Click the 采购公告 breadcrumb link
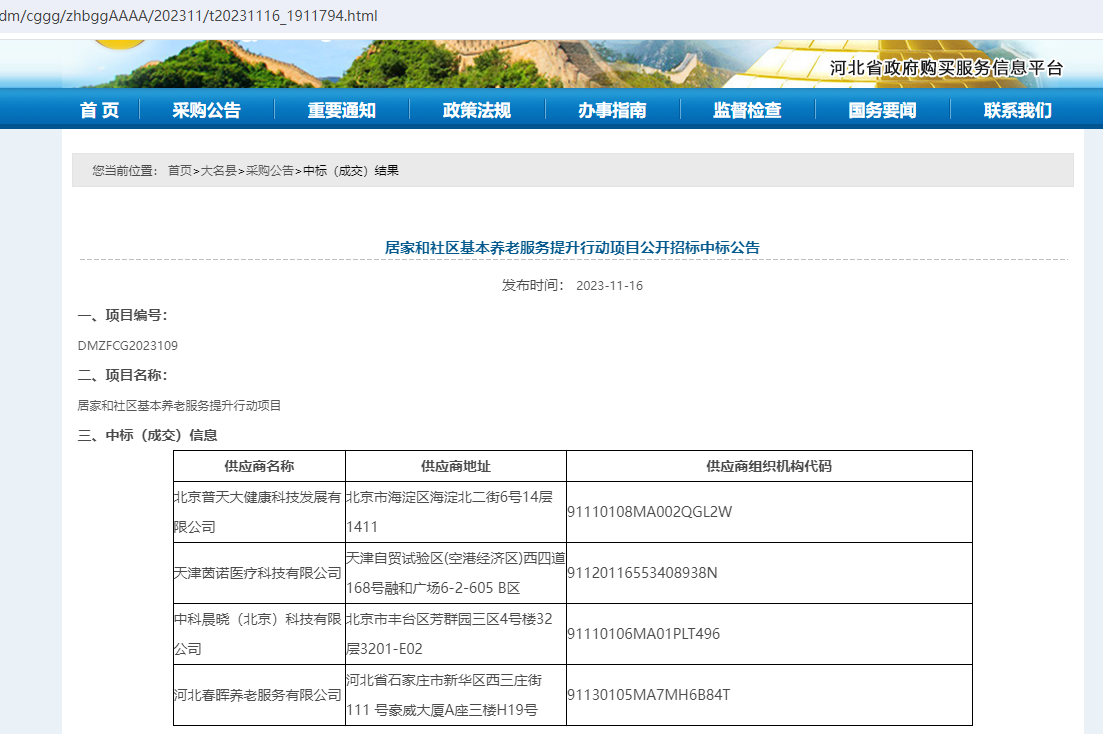 (x=269, y=170)
